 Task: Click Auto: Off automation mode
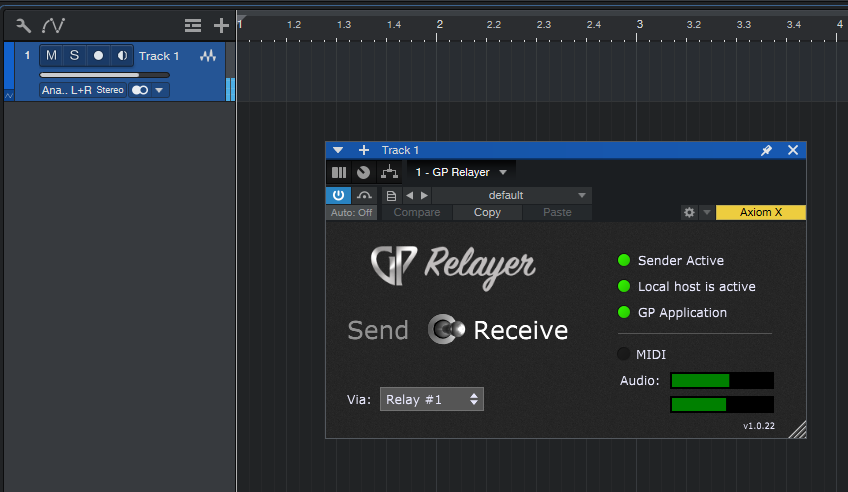tap(352, 213)
